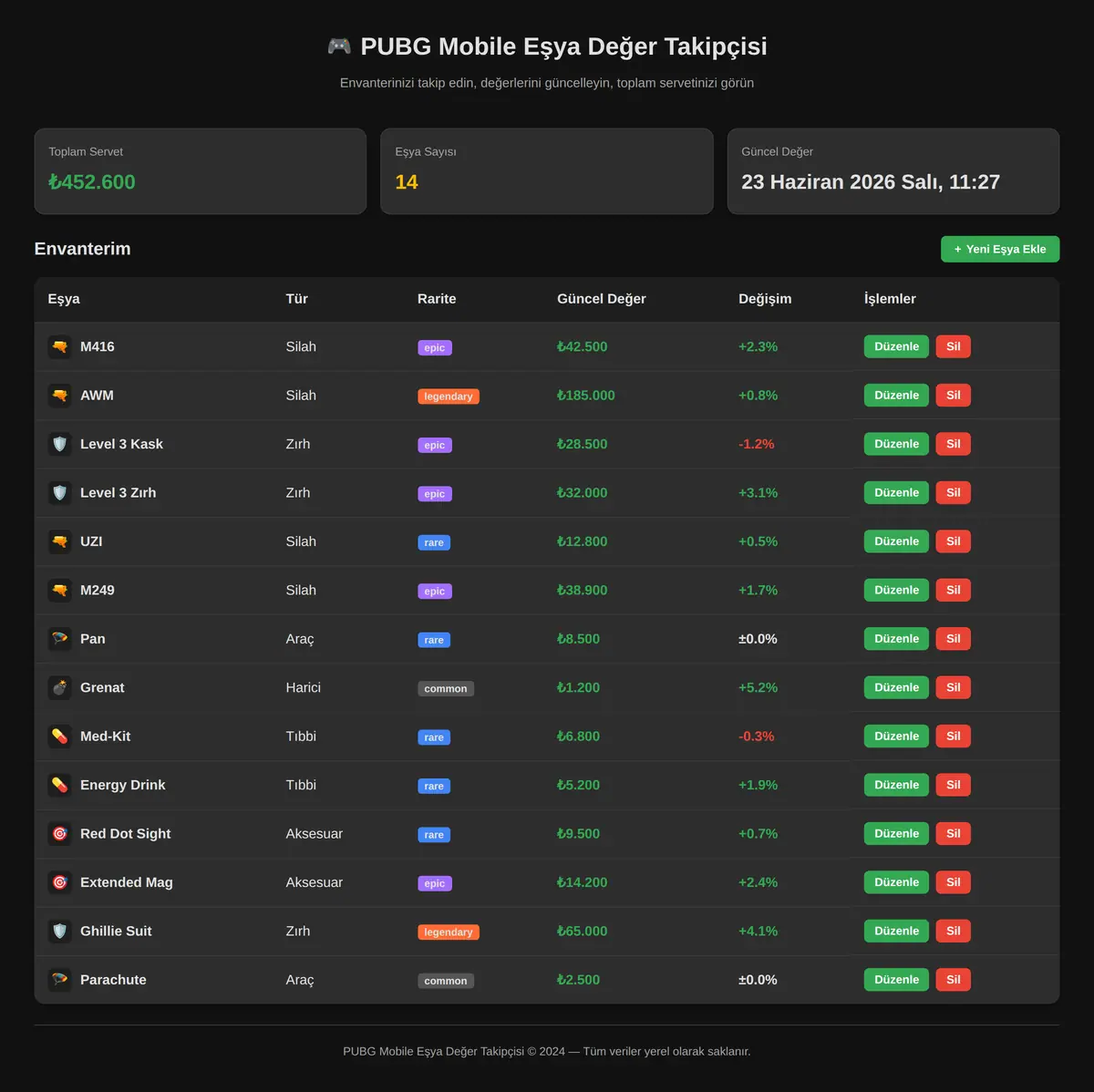
Task: Delete the M249 entry with Sil
Action: (x=953, y=590)
